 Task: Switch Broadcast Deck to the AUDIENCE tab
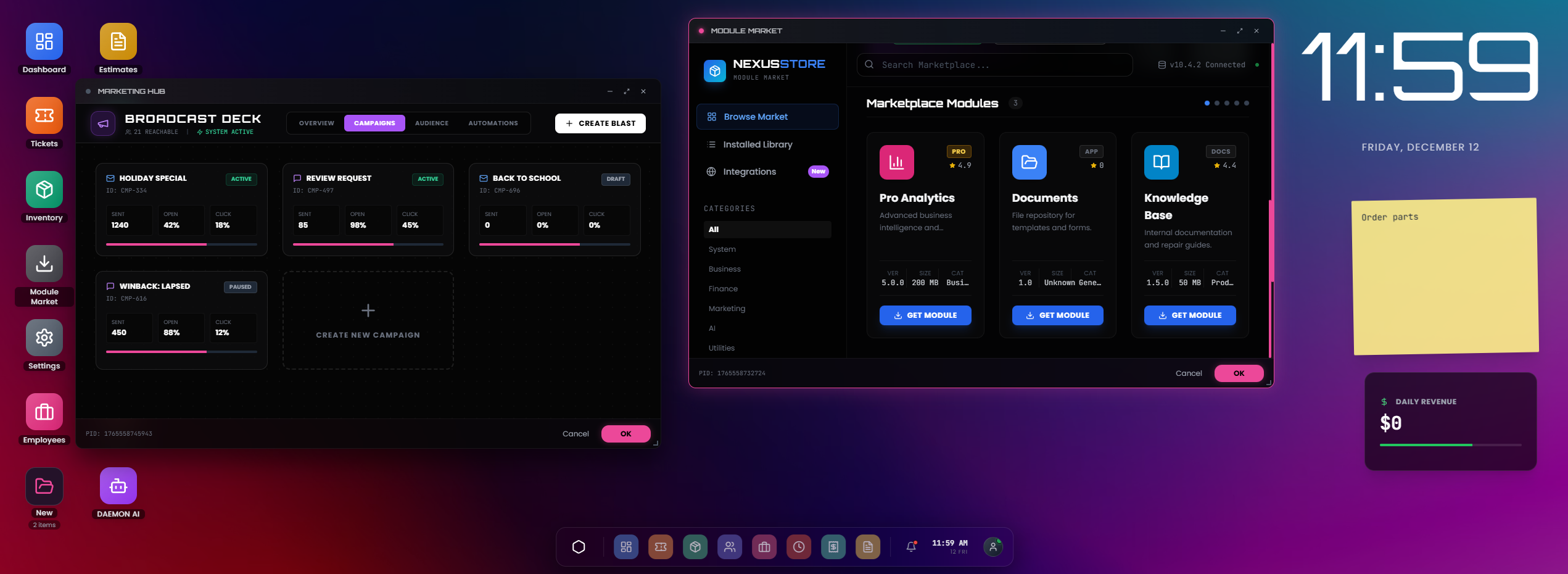click(x=431, y=123)
